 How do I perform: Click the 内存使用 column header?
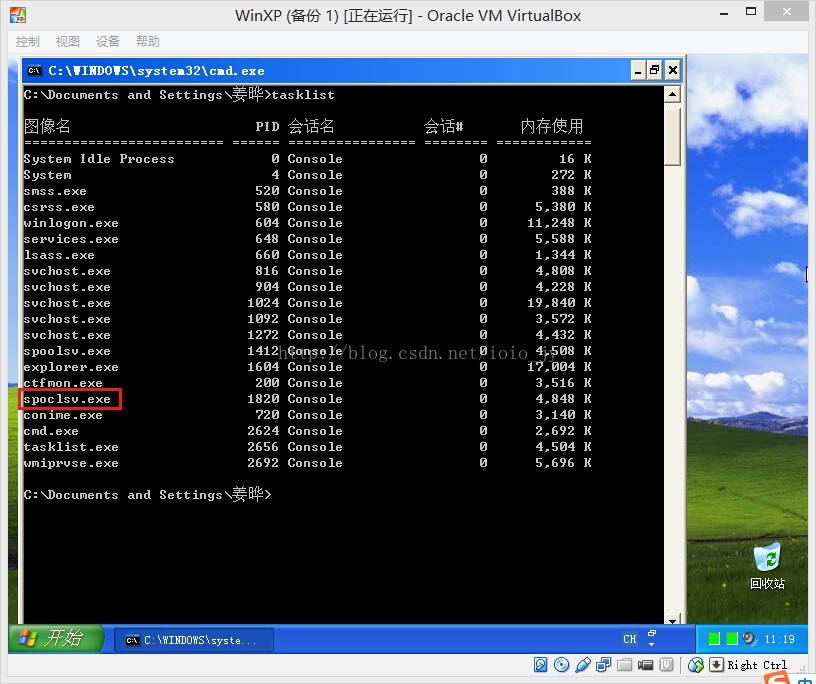coord(552,126)
